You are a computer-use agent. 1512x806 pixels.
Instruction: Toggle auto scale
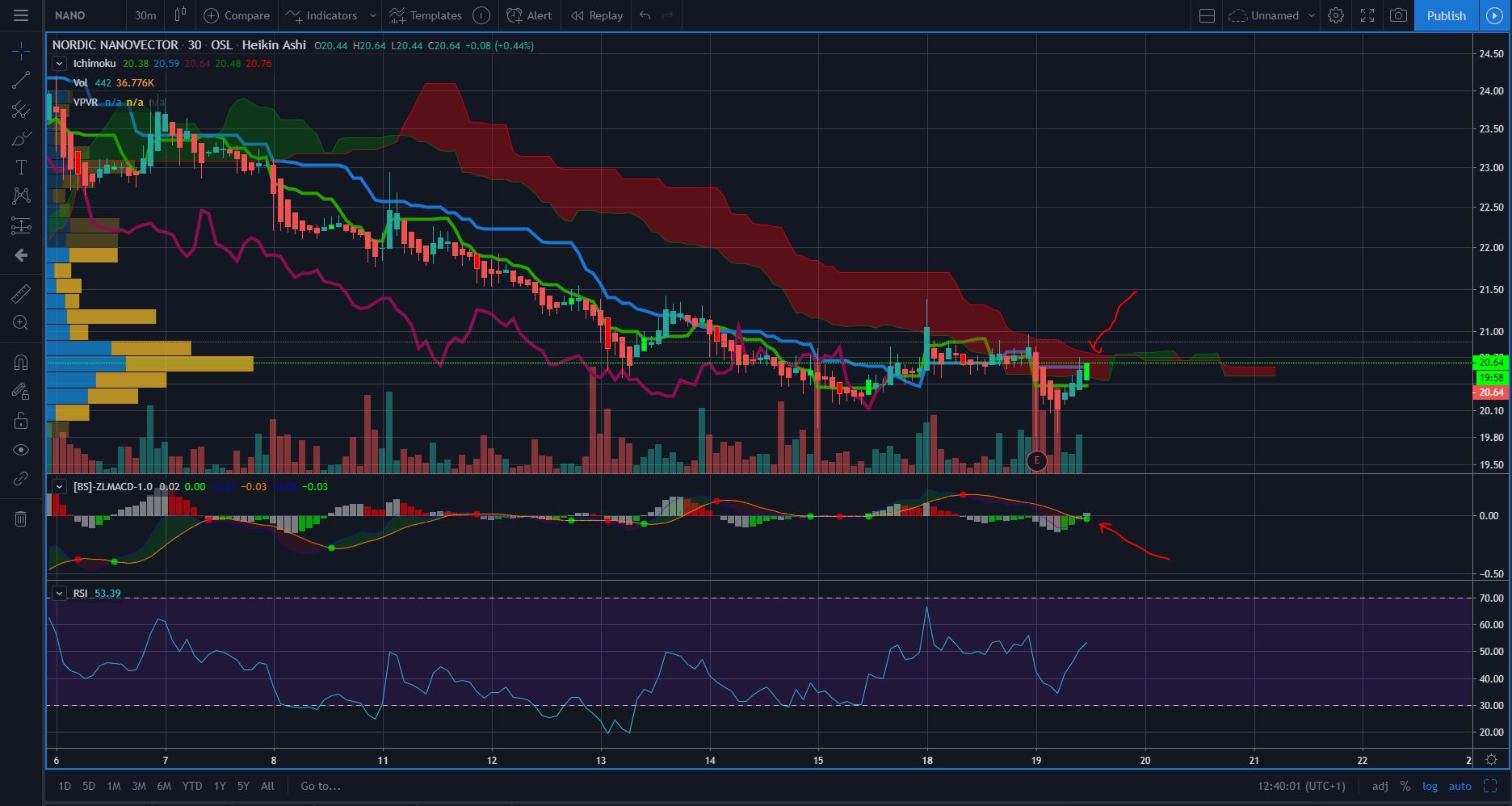1459,786
